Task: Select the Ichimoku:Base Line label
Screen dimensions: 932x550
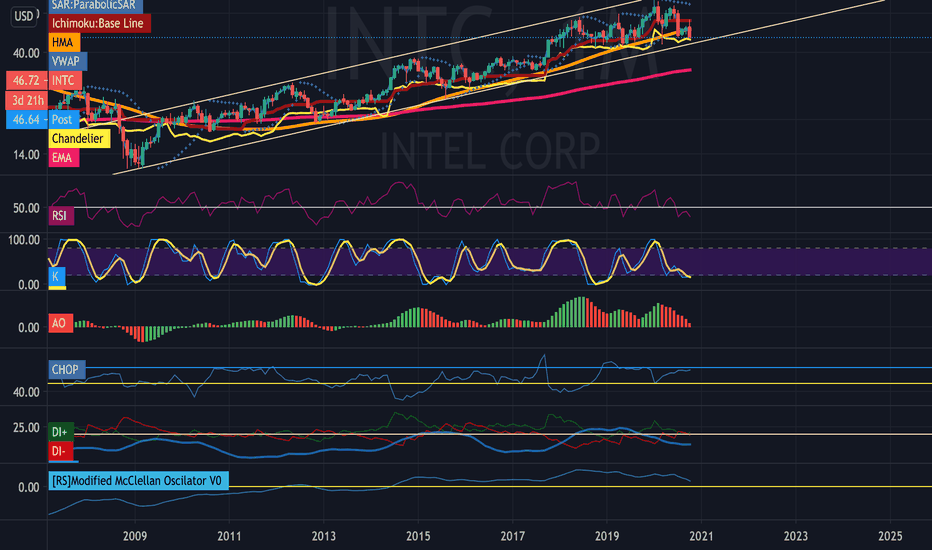Action: click(x=98, y=24)
